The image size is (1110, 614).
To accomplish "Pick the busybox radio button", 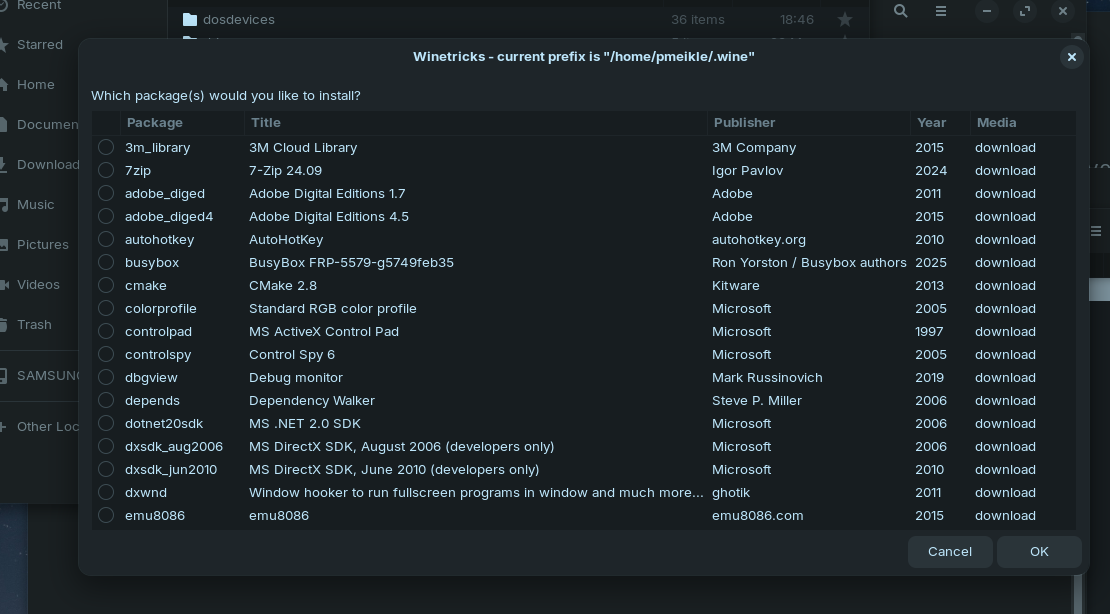I will tap(106, 262).
